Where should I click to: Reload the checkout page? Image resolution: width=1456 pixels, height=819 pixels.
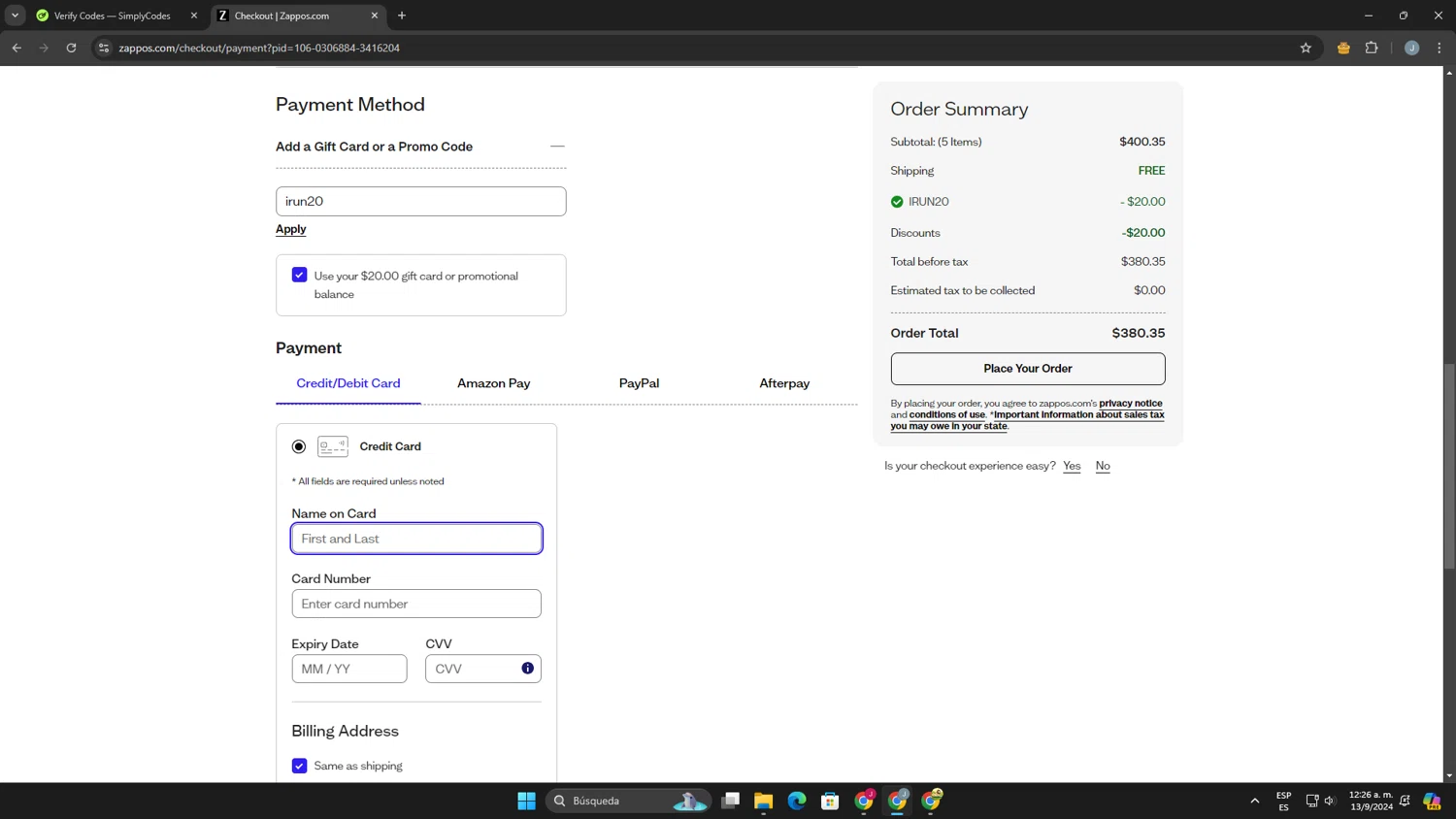click(71, 48)
